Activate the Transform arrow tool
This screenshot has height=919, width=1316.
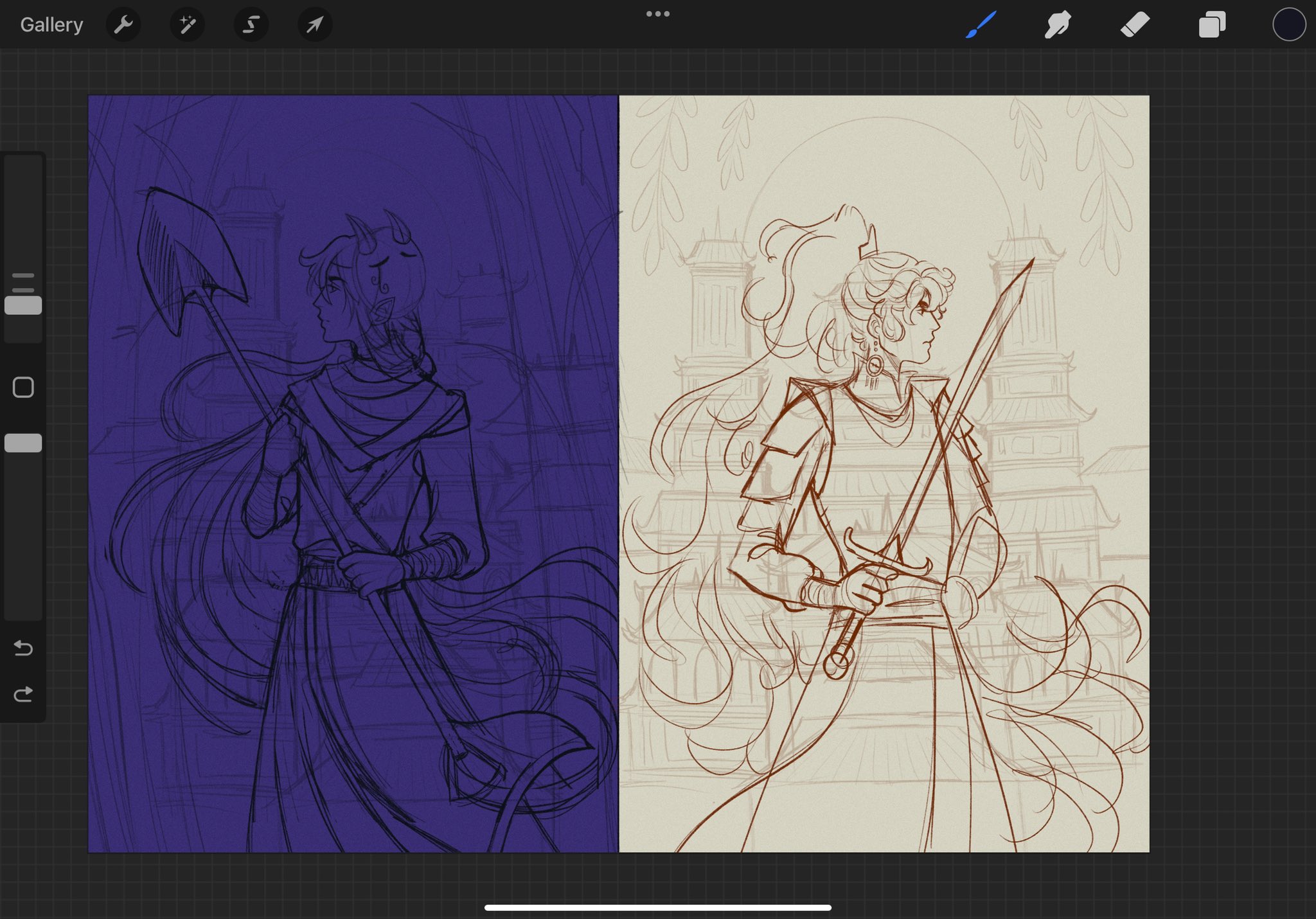(315, 25)
